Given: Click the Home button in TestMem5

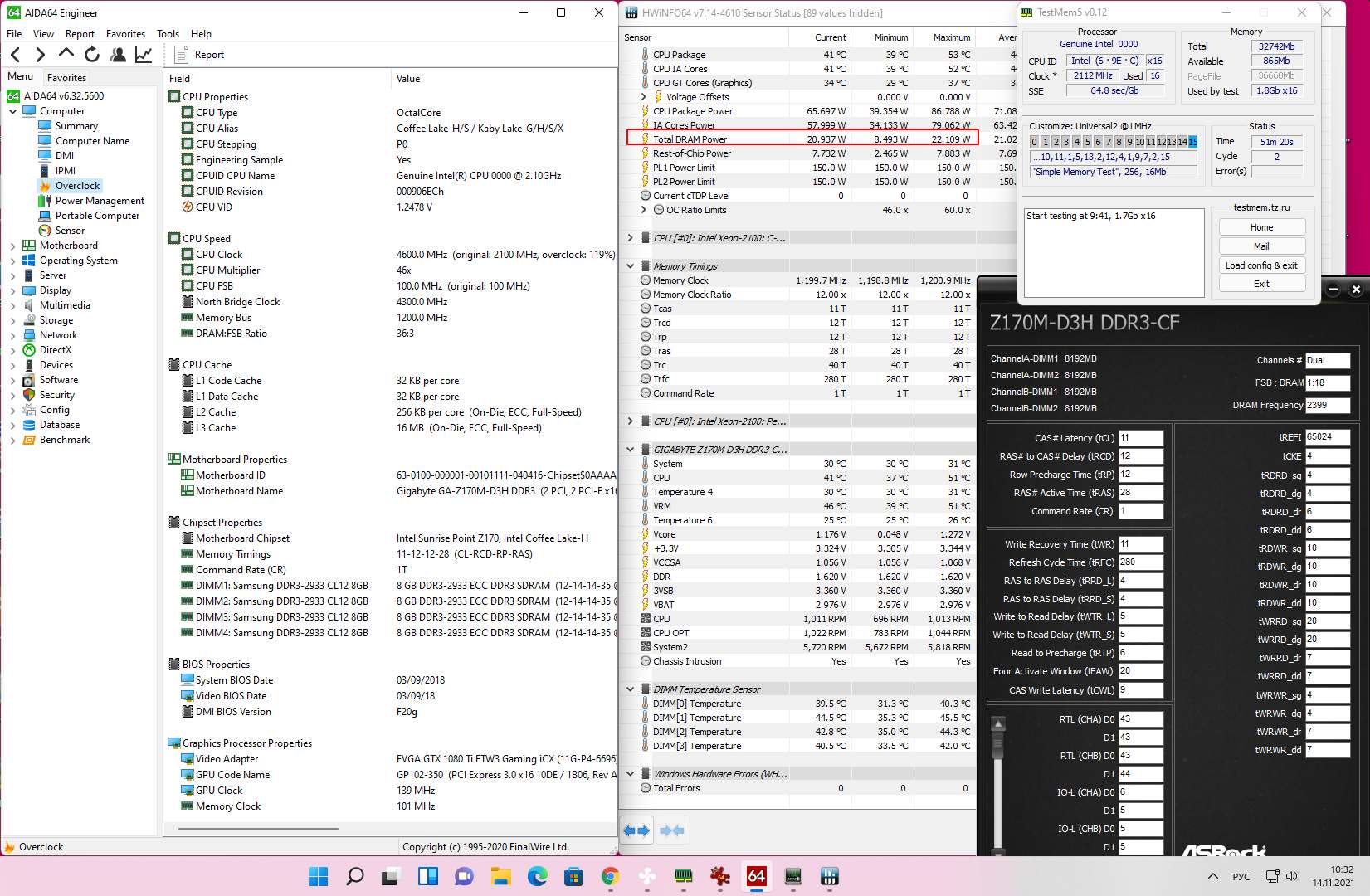Looking at the screenshot, I should (1261, 227).
